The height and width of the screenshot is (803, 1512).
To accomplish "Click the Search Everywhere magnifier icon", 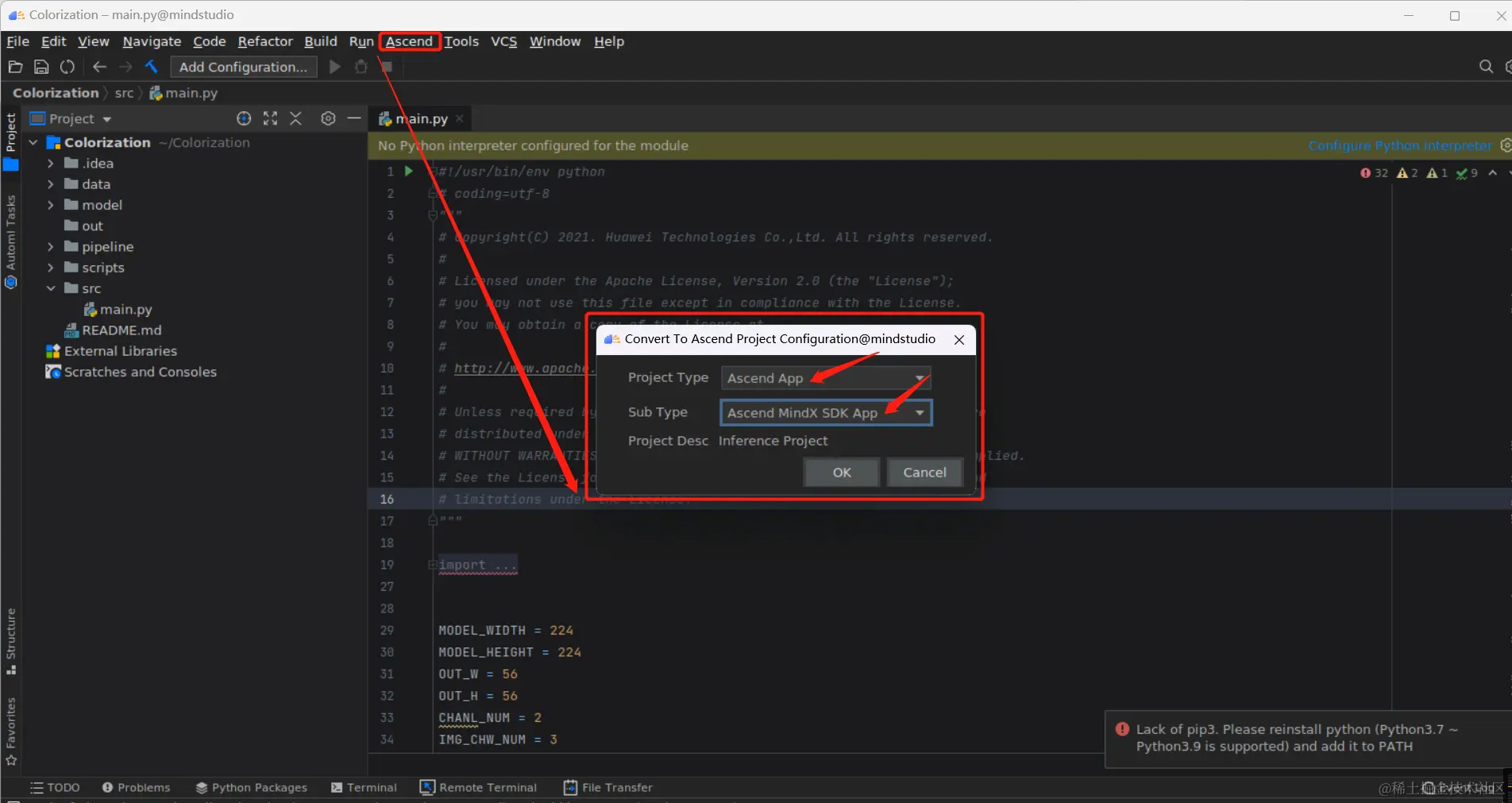I will 1486,67.
